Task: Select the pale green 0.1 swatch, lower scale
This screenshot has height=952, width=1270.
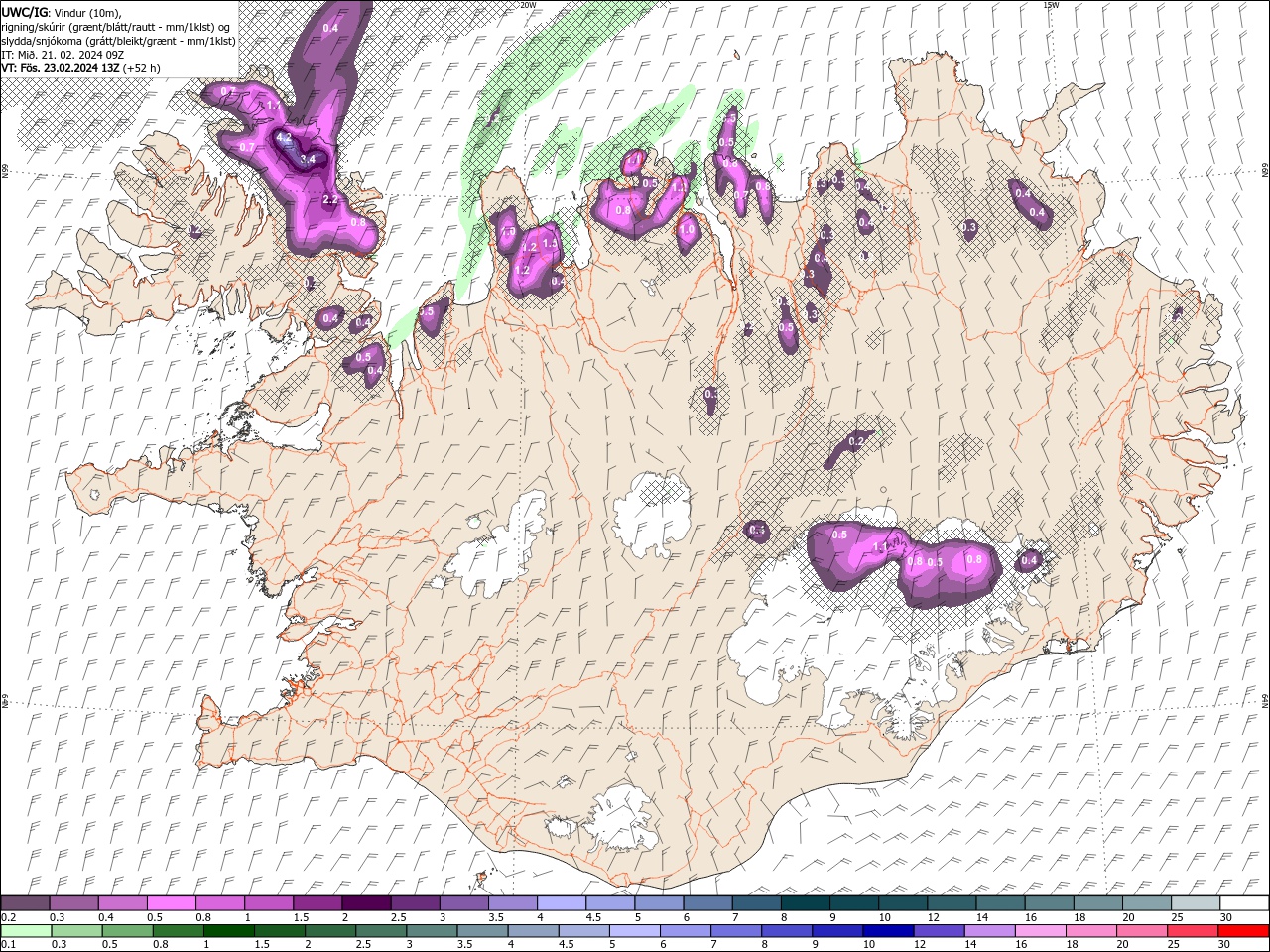Action: [x=26, y=931]
